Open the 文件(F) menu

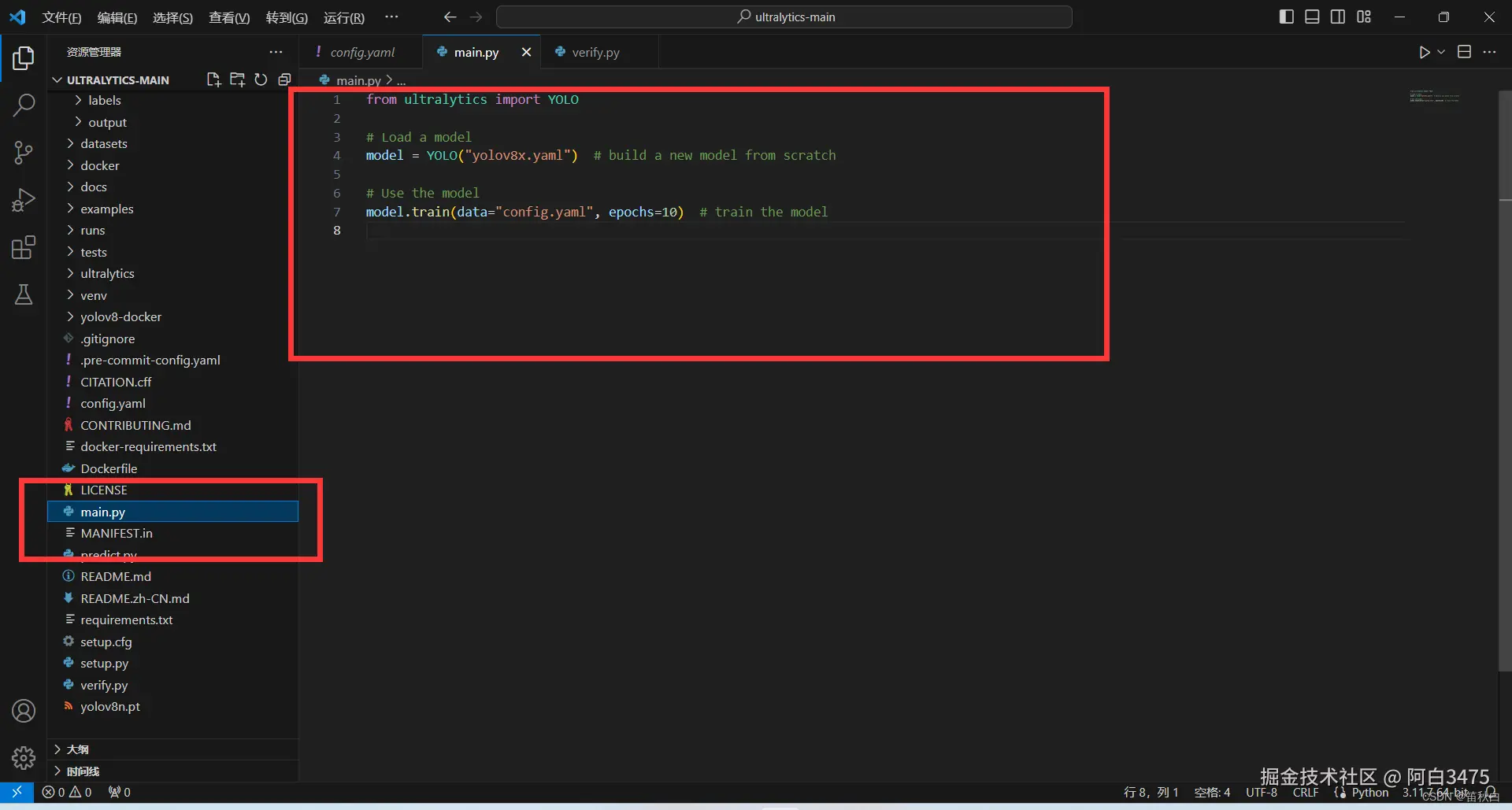61,17
